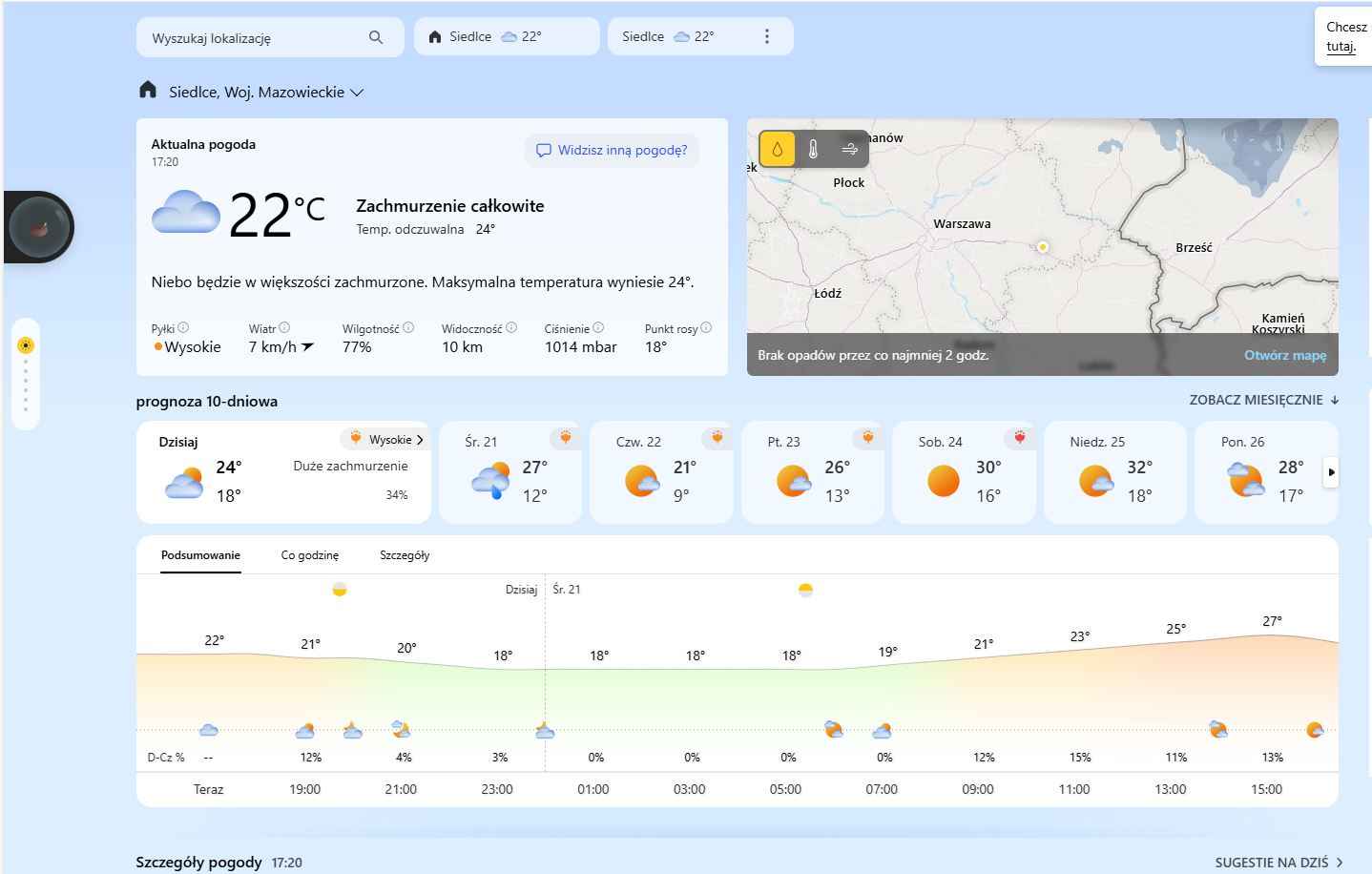Image resolution: width=1372 pixels, height=874 pixels.
Task: Select the Sob. 24 forecast card
Action: click(963, 472)
